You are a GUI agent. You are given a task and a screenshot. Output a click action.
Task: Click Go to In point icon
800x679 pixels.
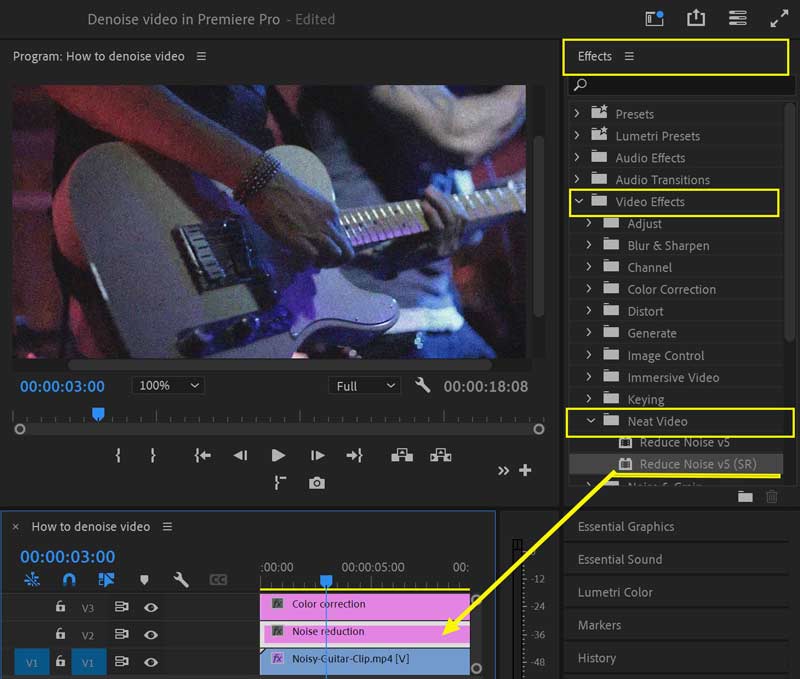point(203,455)
